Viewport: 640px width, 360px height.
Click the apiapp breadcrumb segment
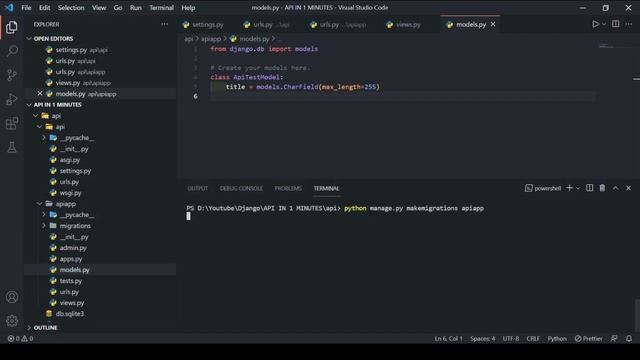tap(211, 39)
